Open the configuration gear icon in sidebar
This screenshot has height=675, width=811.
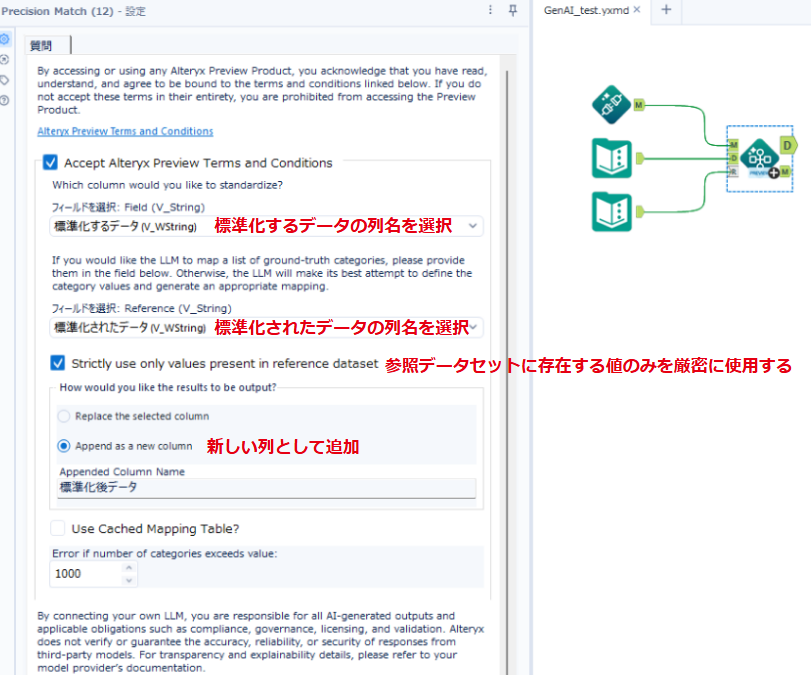pos(5,39)
